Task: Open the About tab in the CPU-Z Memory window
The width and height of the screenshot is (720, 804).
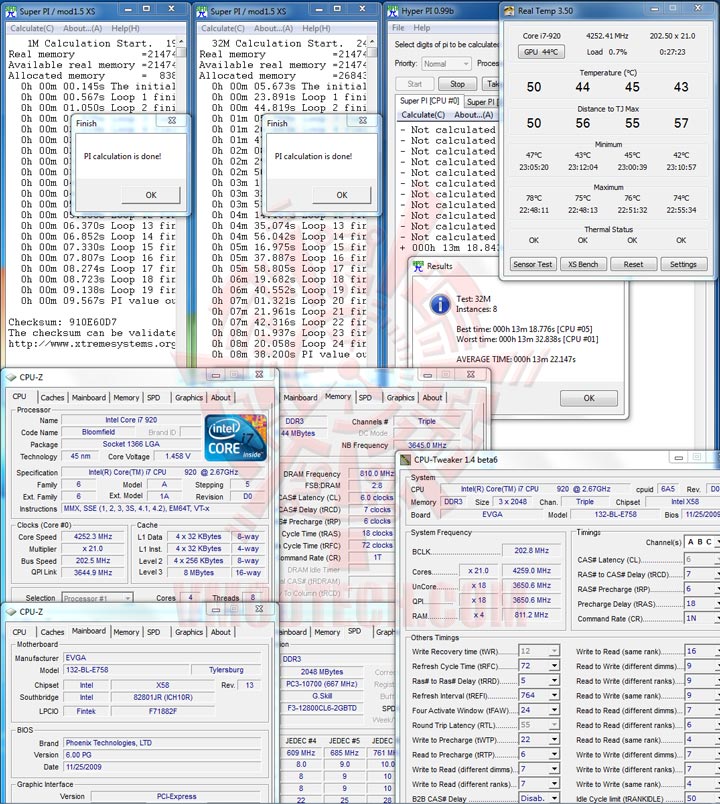Action: tap(432, 397)
